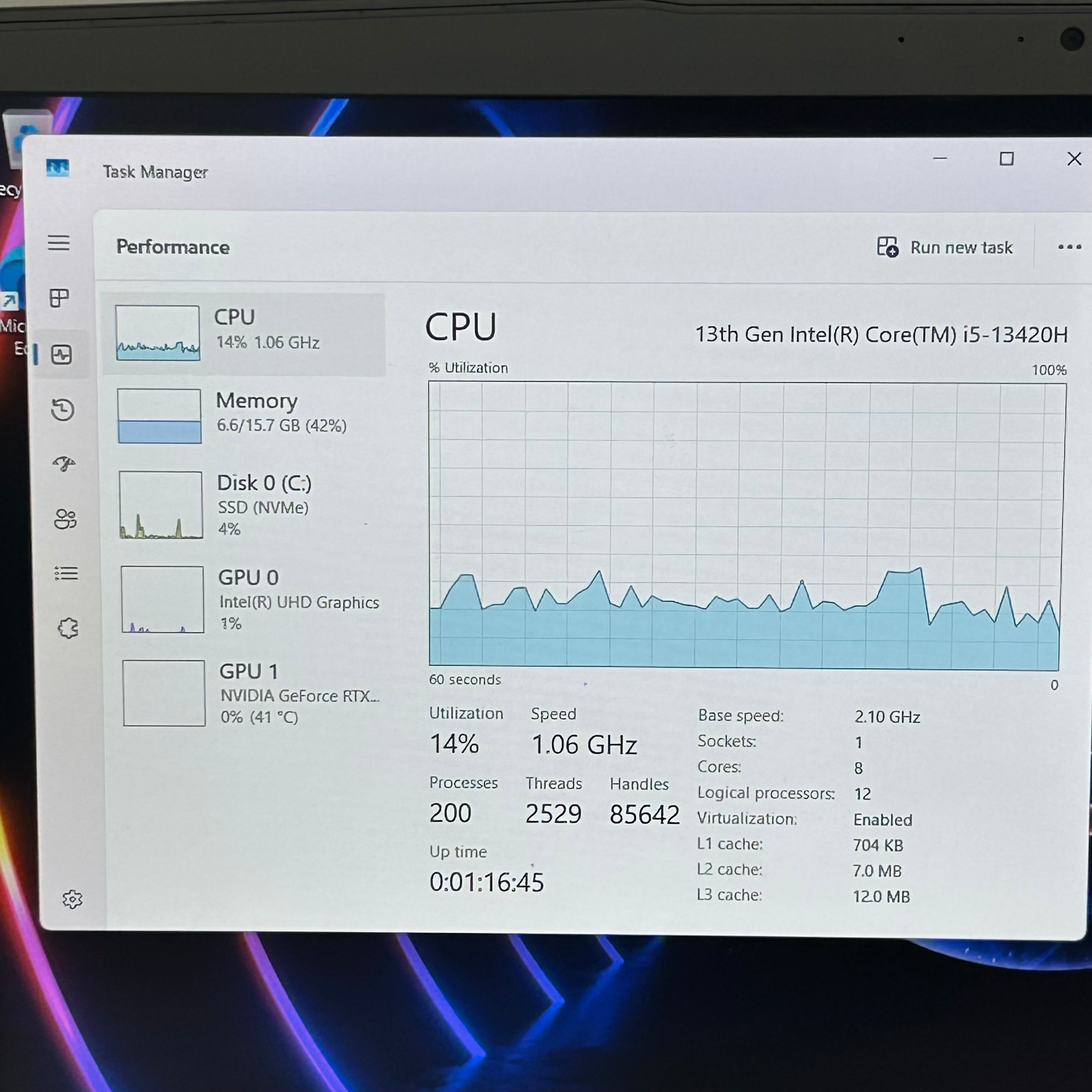1092x1092 pixels.
Task: Go to the Processes page icon
Action: click(59, 298)
